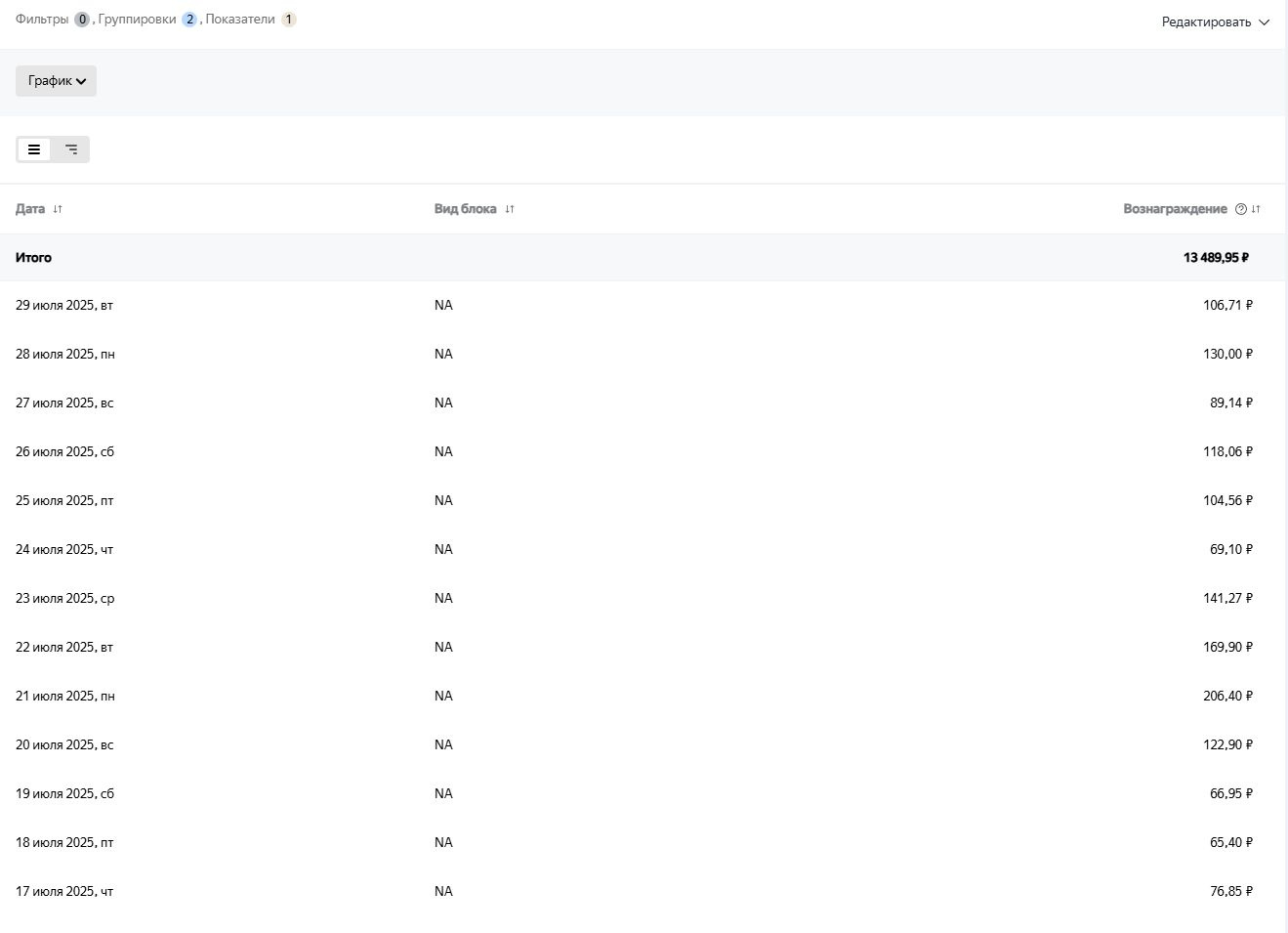Click reward value 118,06 ₽
The height and width of the screenshot is (933, 1288).
tap(1227, 451)
